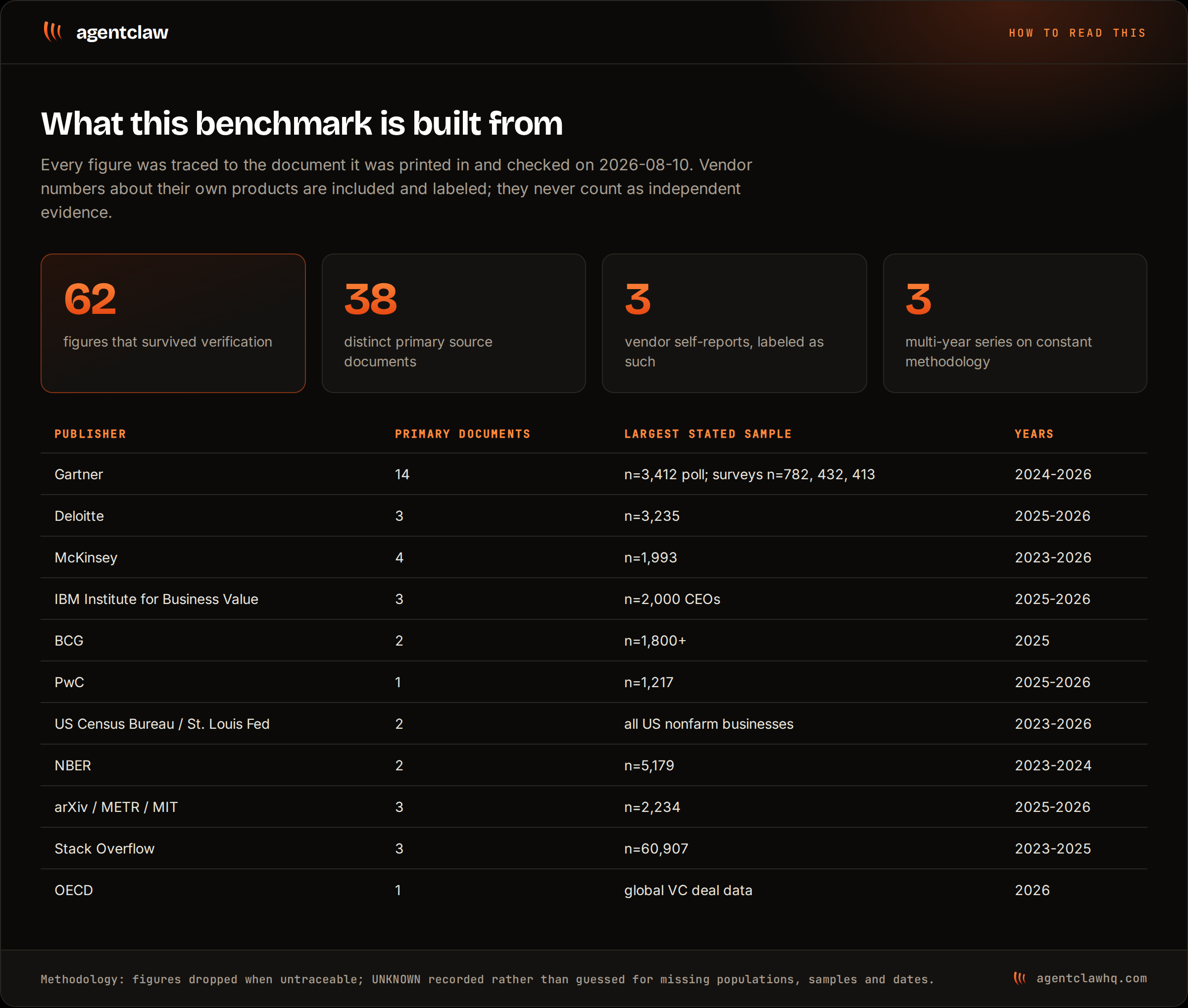
Task: Click the BCG sample value n=1,800+
Action: (655, 641)
